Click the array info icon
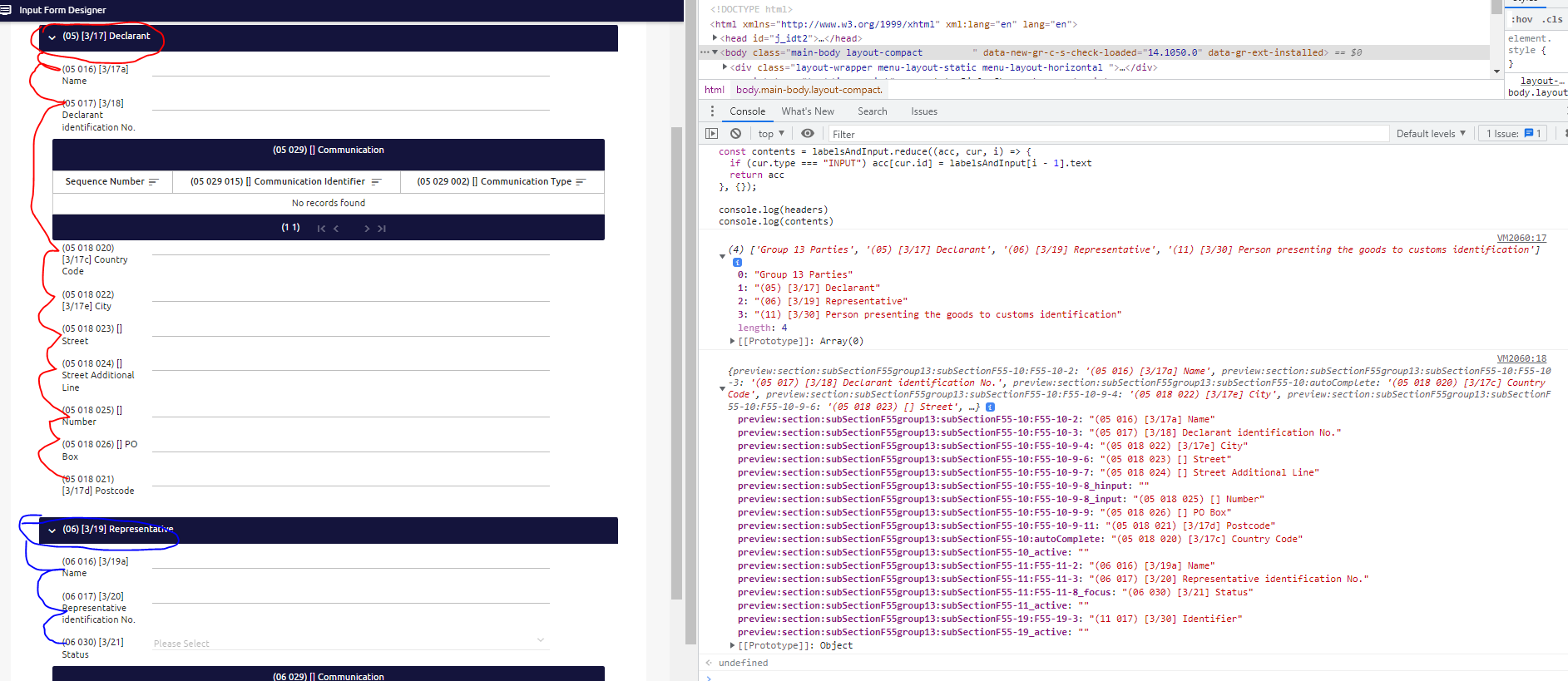The image size is (1568, 681). [x=737, y=263]
